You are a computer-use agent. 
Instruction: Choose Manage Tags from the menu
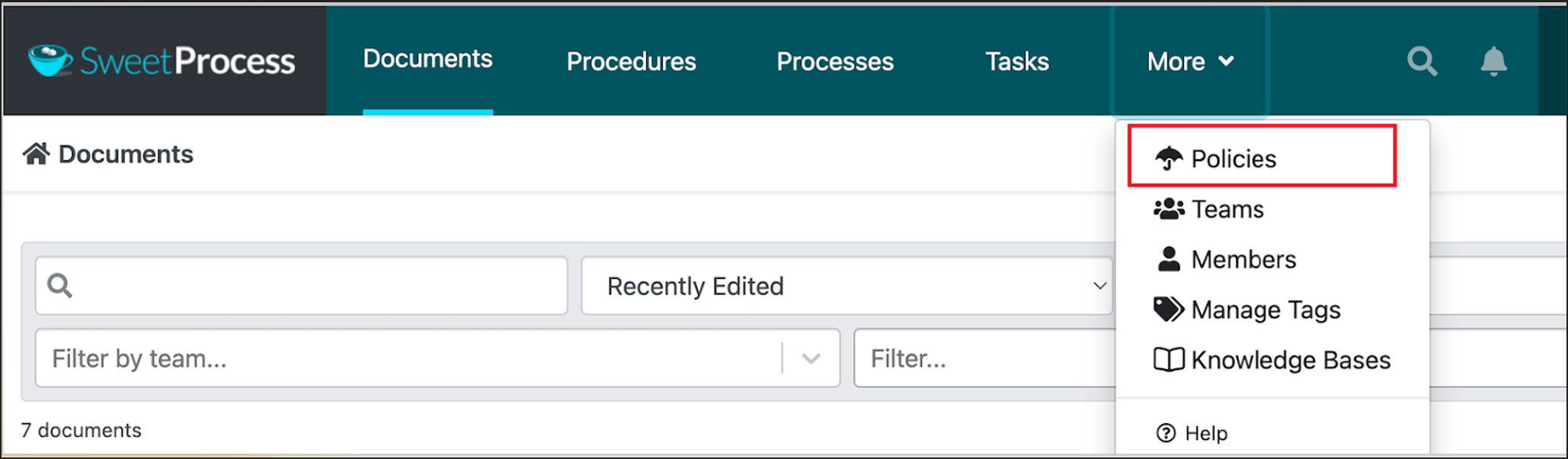click(1265, 310)
